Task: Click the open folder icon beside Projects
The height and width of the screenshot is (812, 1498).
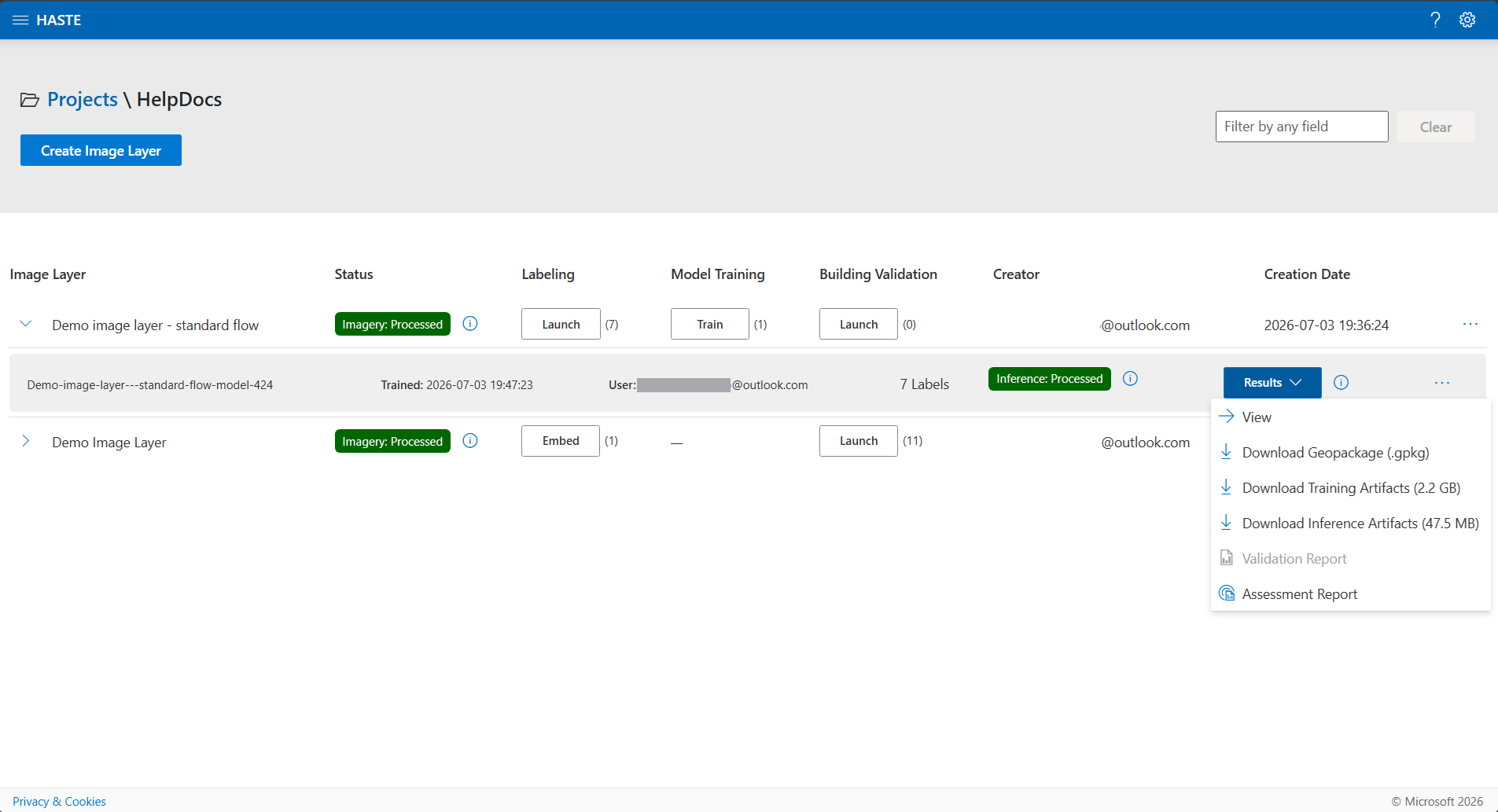Action: pos(30,100)
